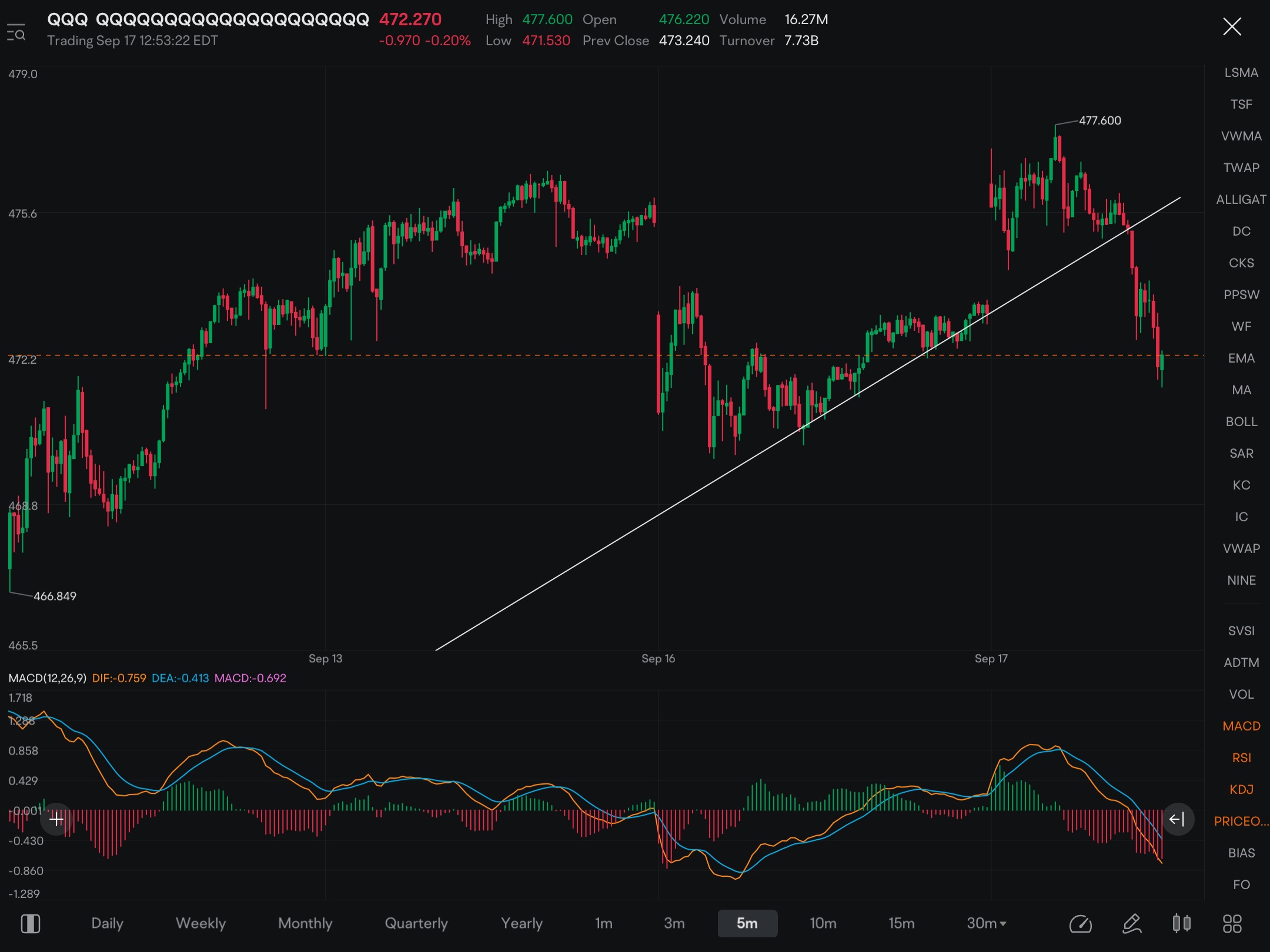
Task: Switch to the Weekly timeframe
Action: click(x=200, y=923)
